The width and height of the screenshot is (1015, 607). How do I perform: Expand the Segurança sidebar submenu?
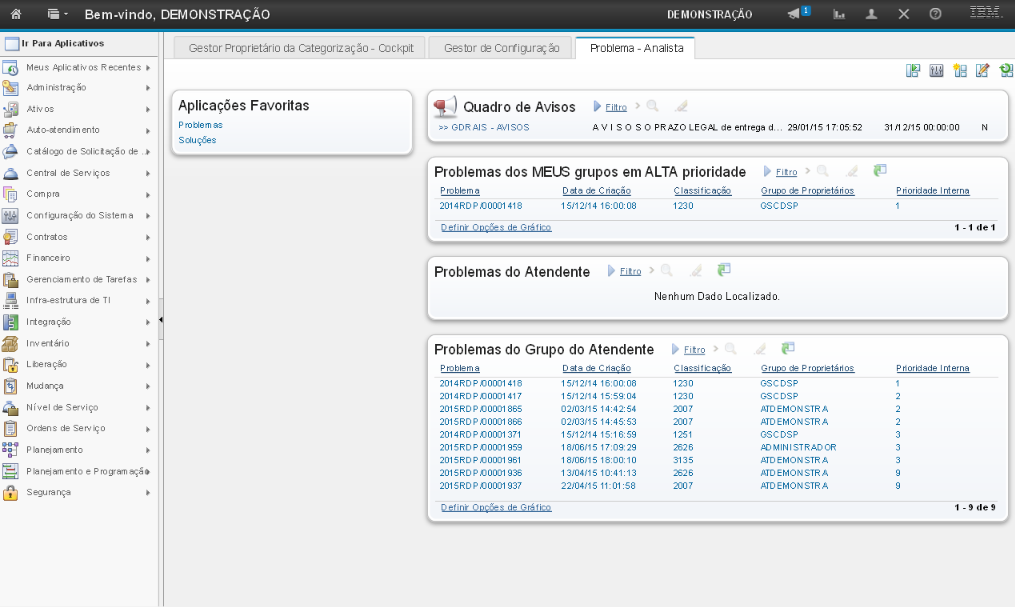click(148, 493)
